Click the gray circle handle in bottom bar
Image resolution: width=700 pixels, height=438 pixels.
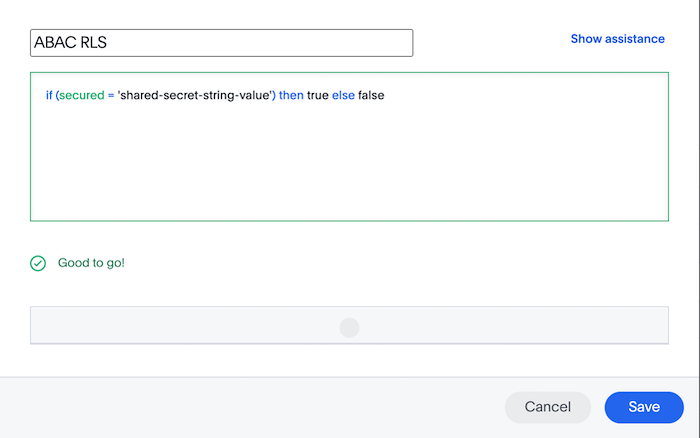349,327
